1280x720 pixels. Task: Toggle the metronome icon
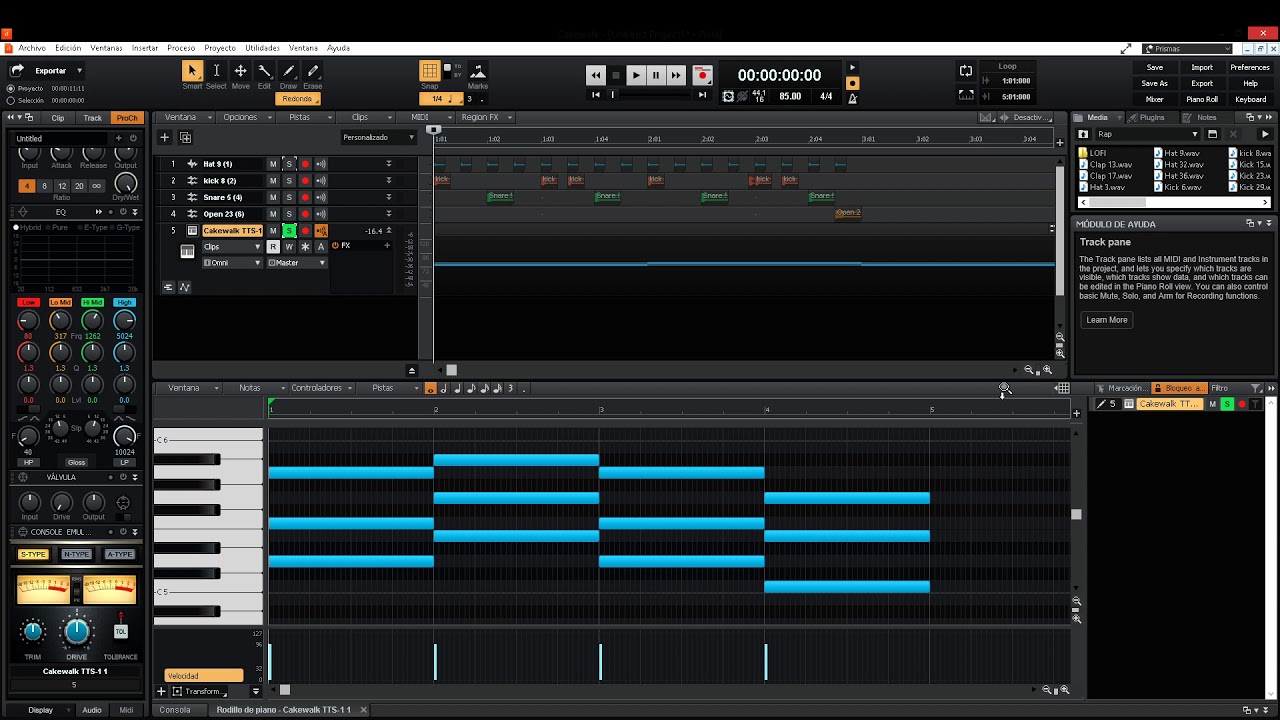coord(852,97)
